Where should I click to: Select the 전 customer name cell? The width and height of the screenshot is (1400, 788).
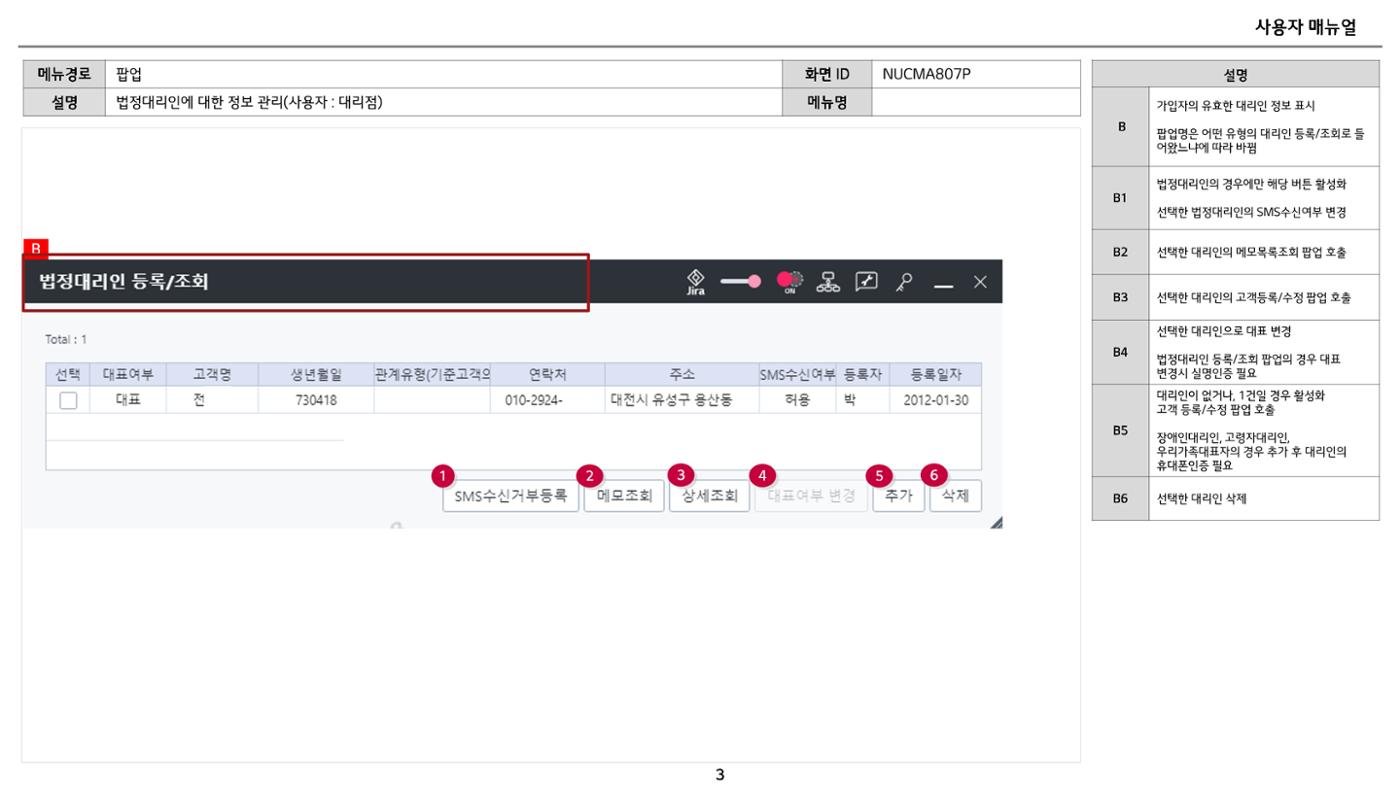212,400
